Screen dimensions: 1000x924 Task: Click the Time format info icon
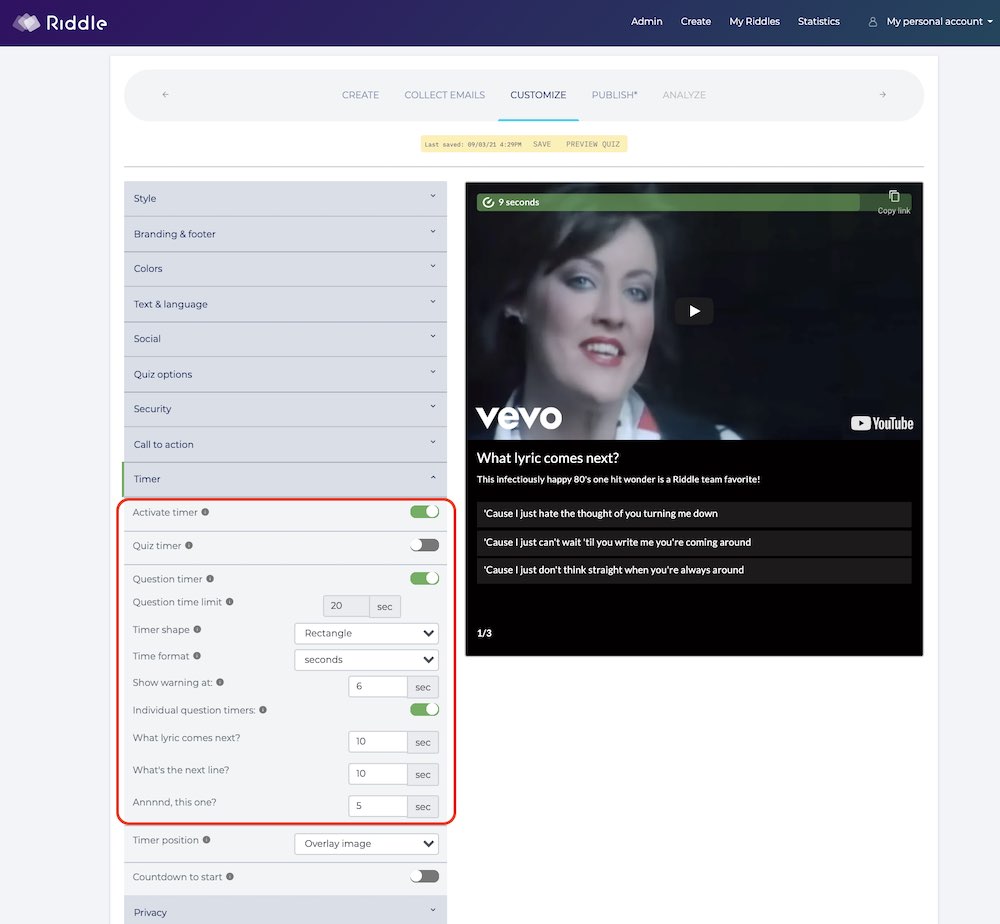(197, 656)
